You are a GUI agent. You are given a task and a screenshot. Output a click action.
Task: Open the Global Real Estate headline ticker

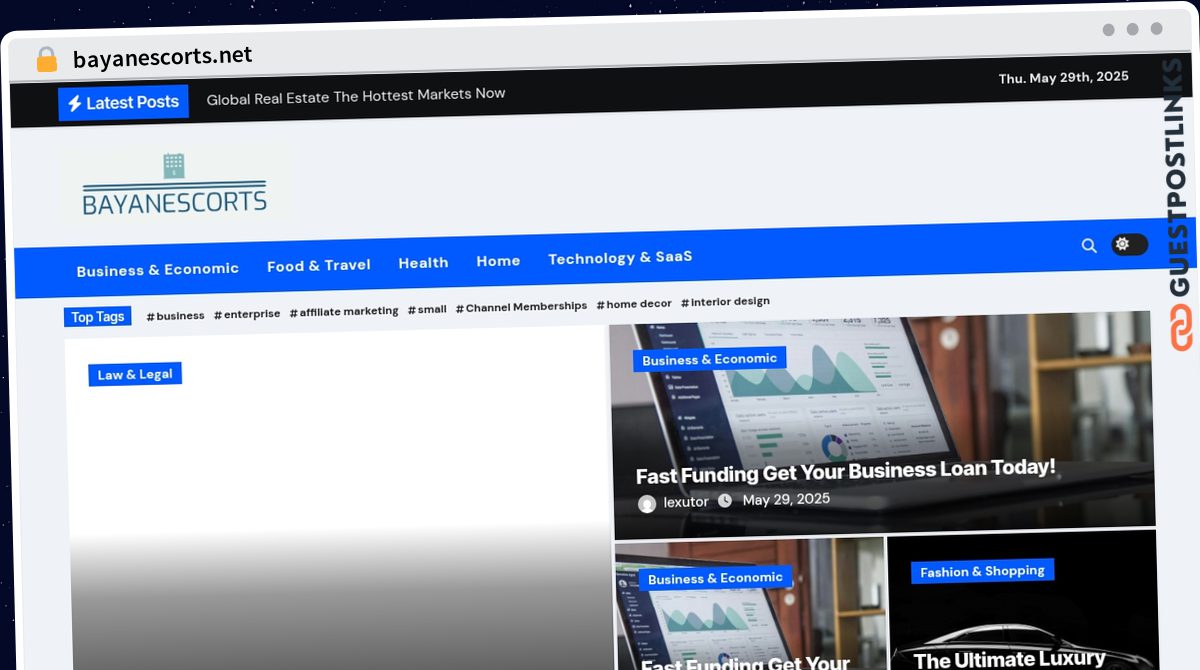[356, 96]
